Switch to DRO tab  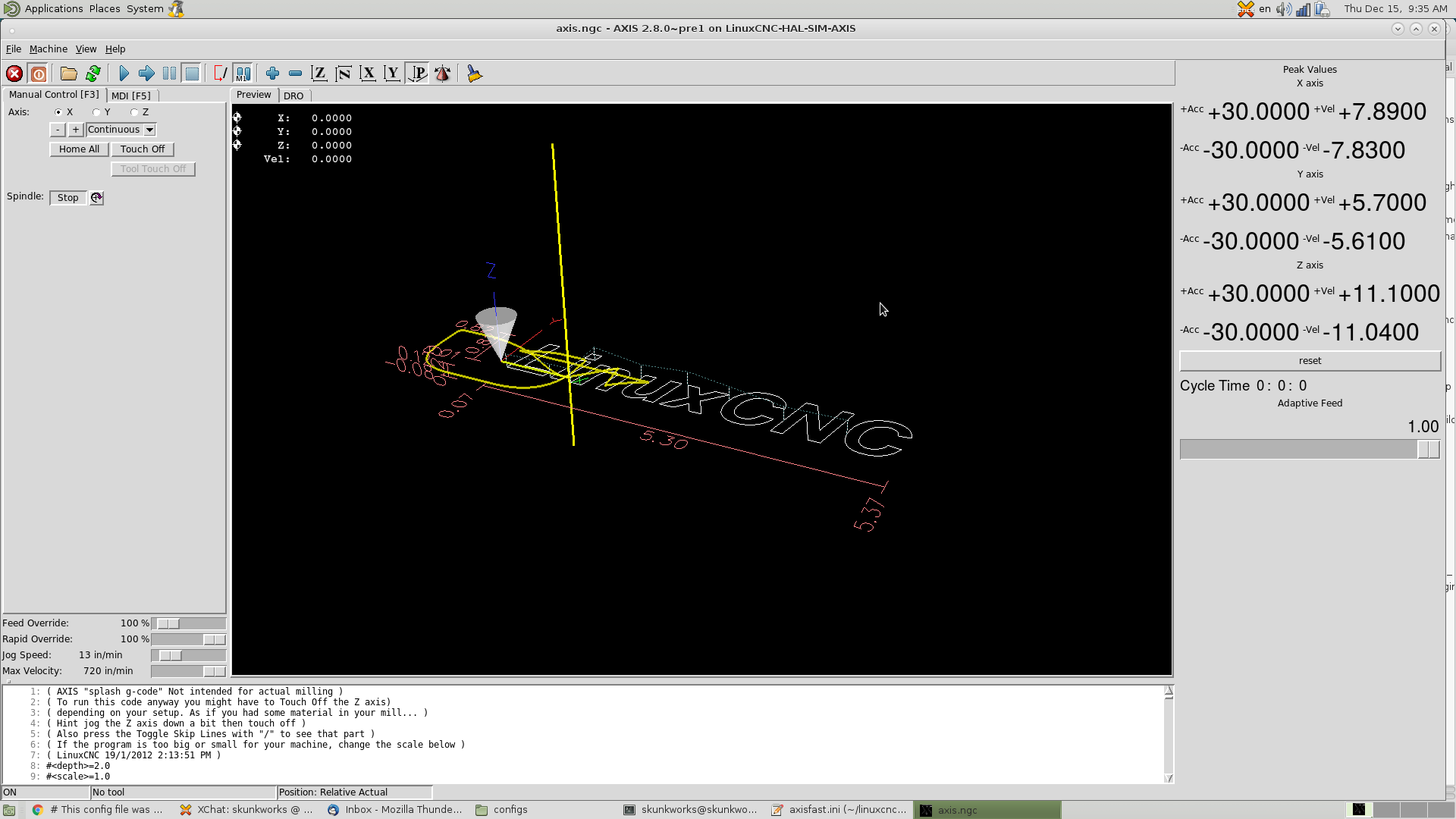click(x=293, y=96)
